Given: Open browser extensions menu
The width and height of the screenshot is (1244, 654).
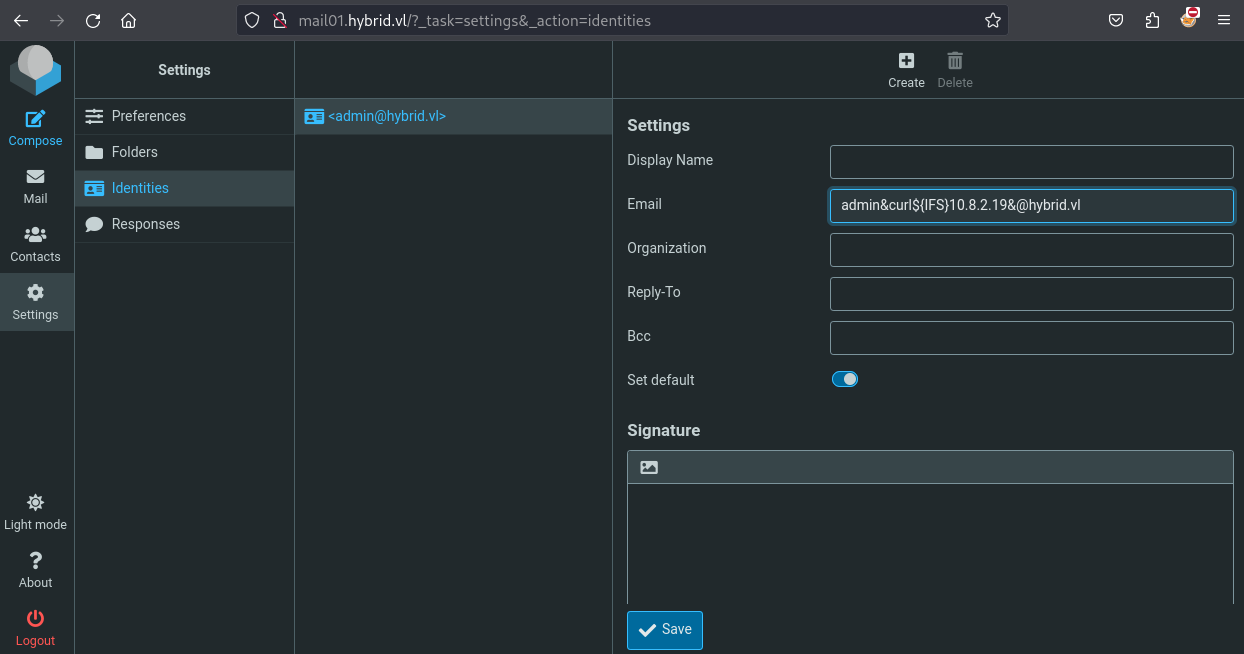Looking at the screenshot, I should 1153,20.
